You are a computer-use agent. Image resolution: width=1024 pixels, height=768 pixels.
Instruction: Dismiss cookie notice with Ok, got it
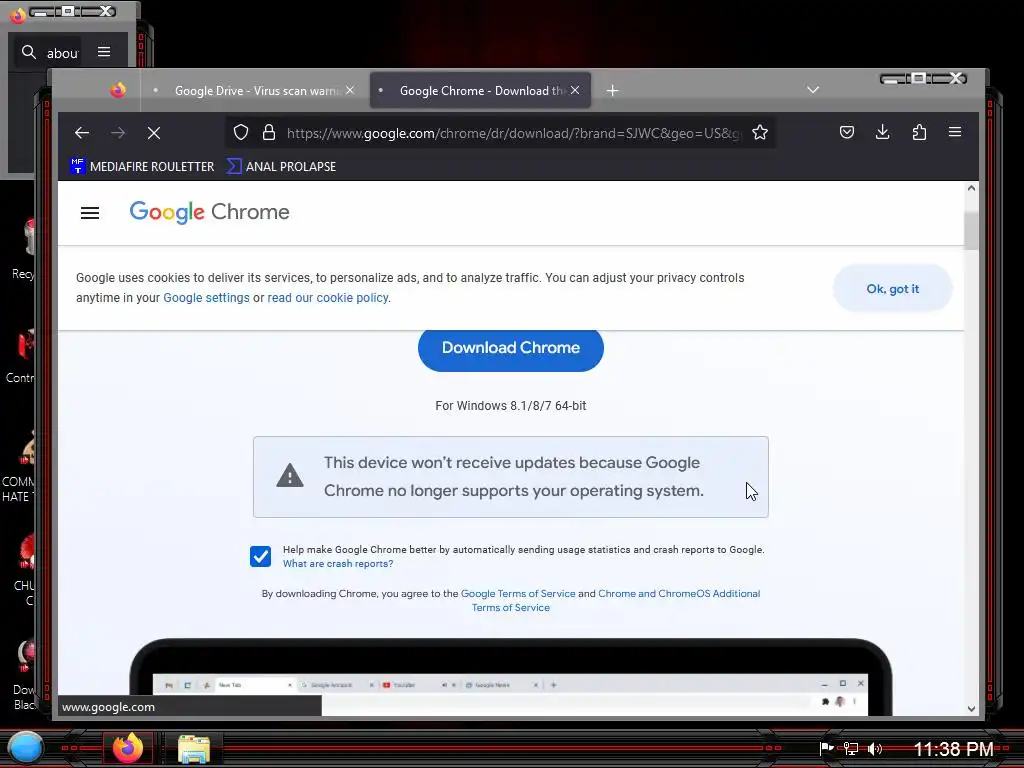click(892, 289)
